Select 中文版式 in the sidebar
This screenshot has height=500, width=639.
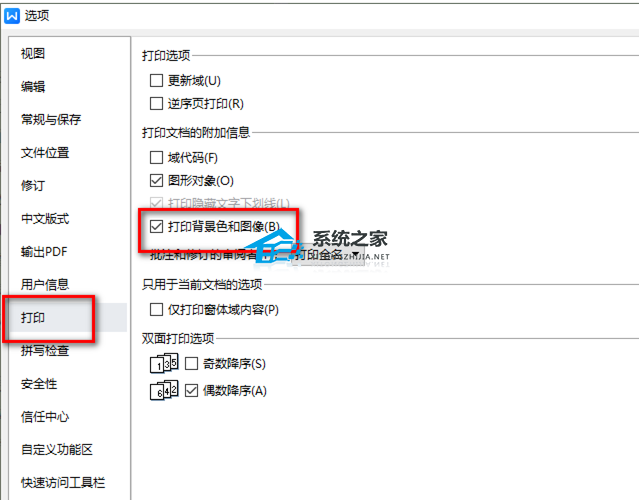pos(45,218)
